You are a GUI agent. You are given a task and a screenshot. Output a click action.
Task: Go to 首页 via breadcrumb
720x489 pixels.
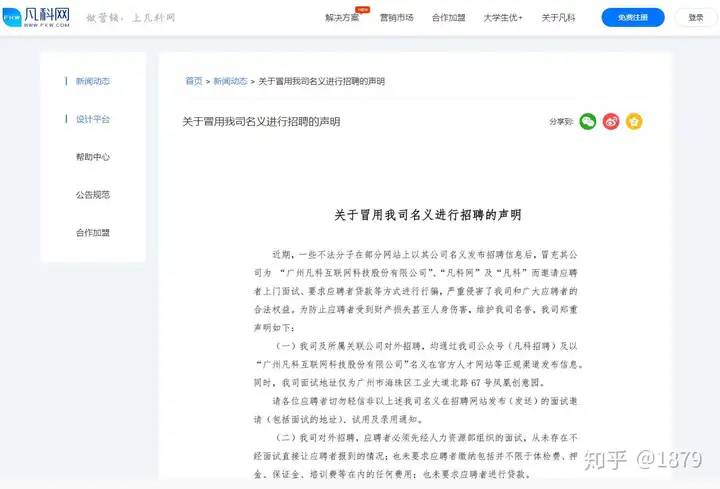[x=194, y=81]
